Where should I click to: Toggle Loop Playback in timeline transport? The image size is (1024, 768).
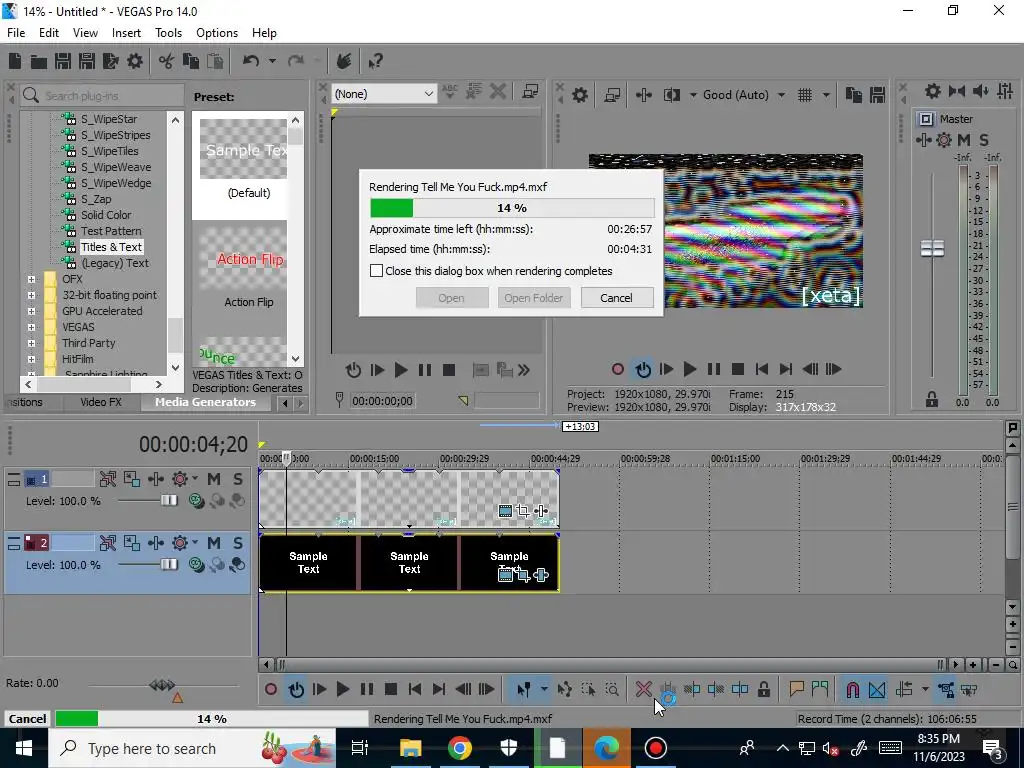click(x=296, y=689)
